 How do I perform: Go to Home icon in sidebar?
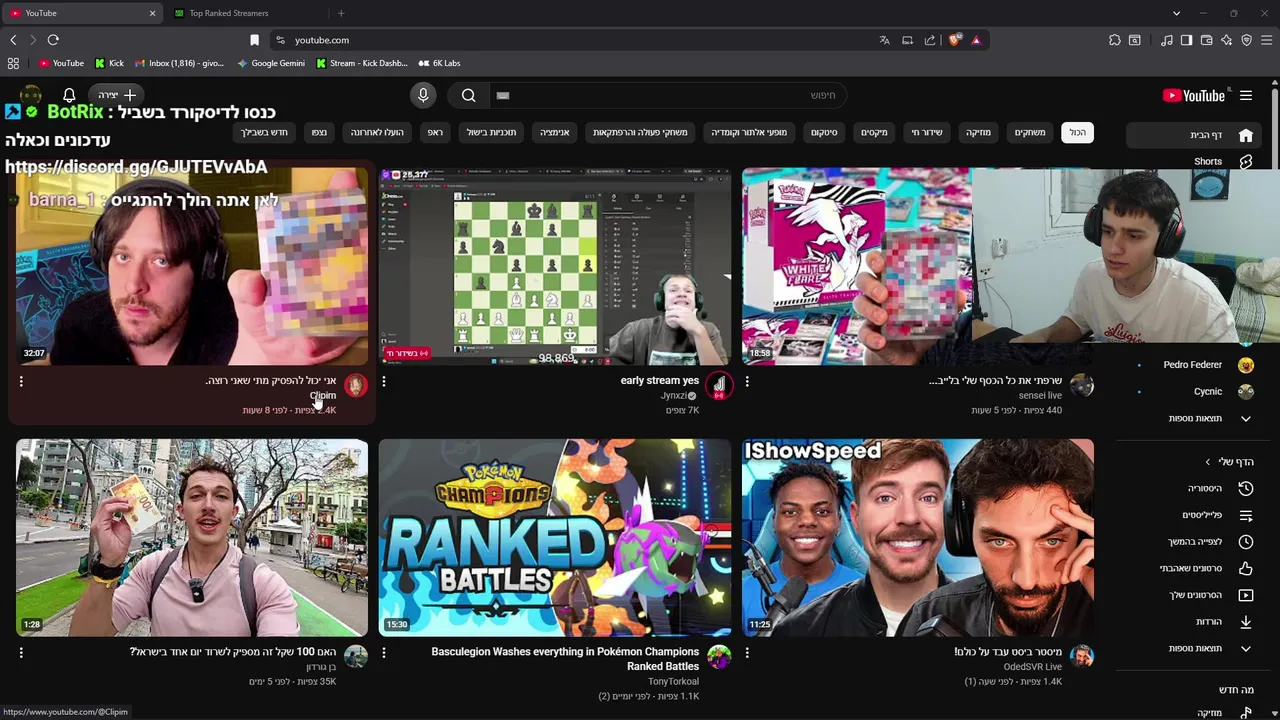1246,135
